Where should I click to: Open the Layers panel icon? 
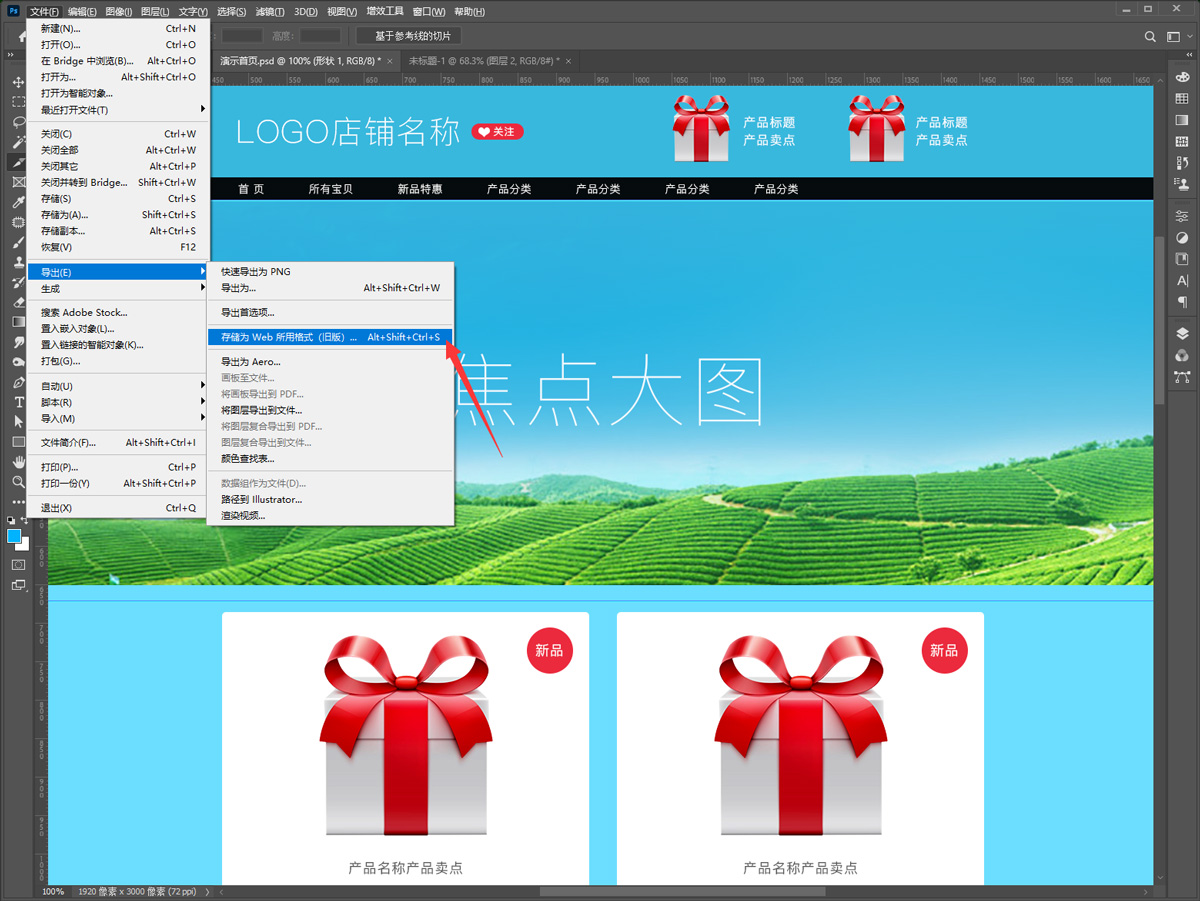[x=1182, y=334]
